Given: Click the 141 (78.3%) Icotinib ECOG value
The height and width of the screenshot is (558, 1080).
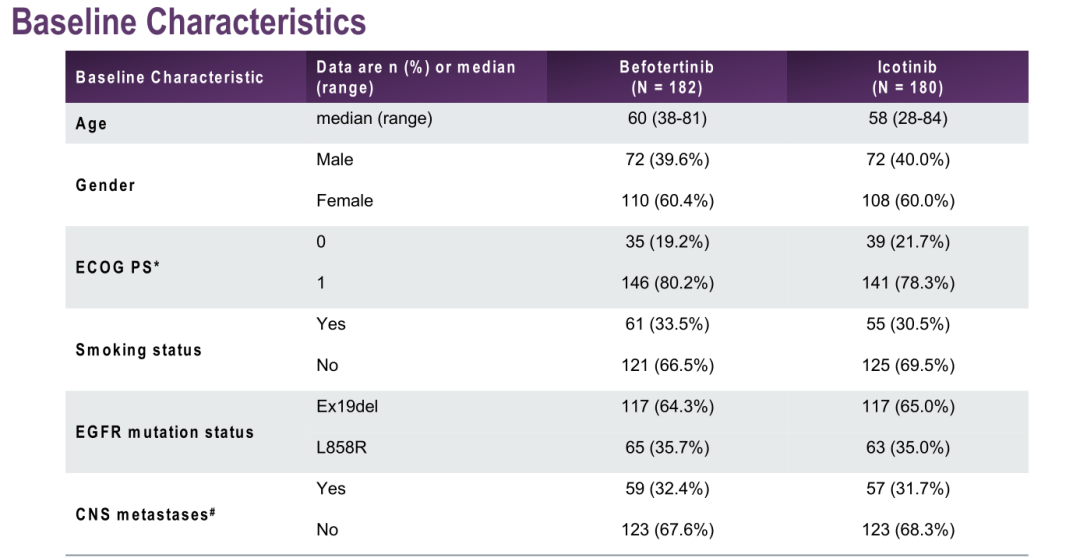Looking at the screenshot, I should (907, 283).
